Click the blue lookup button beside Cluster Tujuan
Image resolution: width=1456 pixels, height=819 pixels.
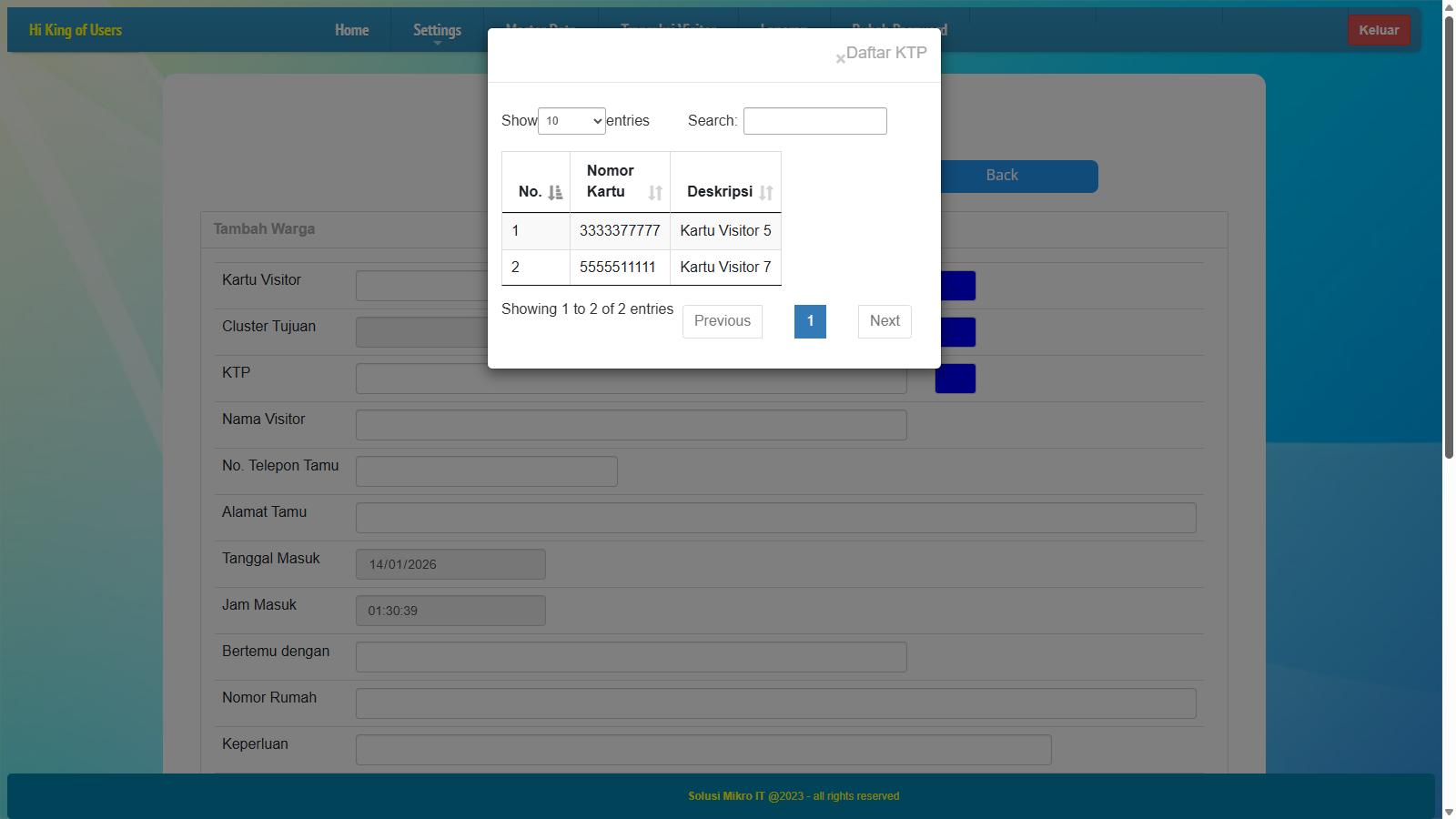955,332
